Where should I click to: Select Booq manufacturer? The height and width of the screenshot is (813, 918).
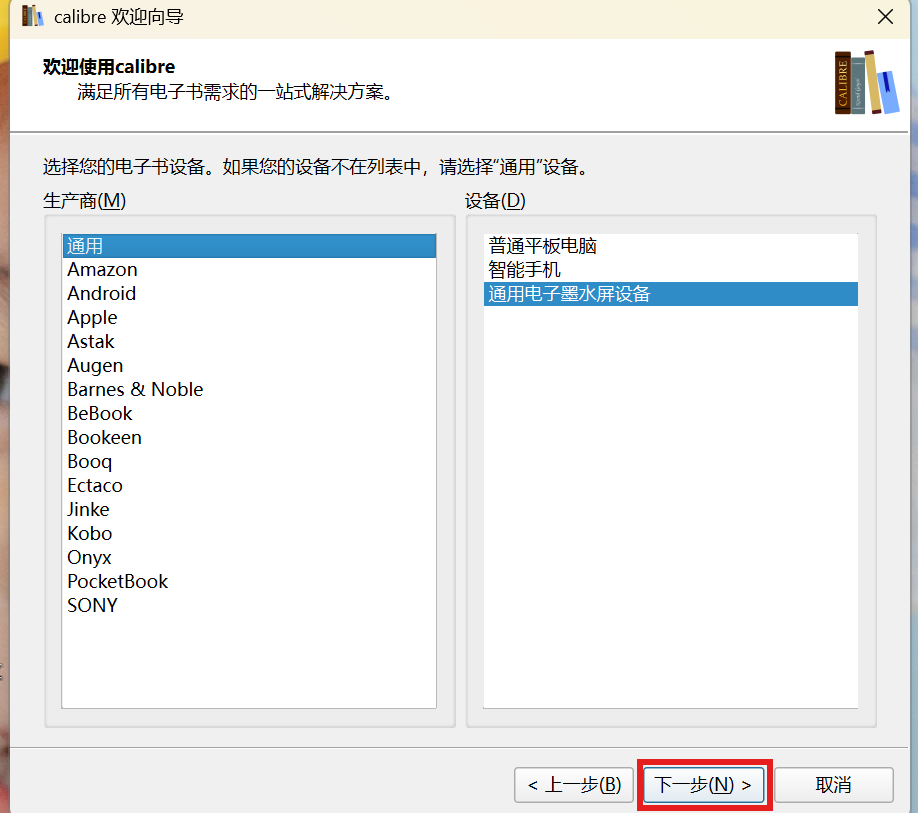click(x=249, y=462)
